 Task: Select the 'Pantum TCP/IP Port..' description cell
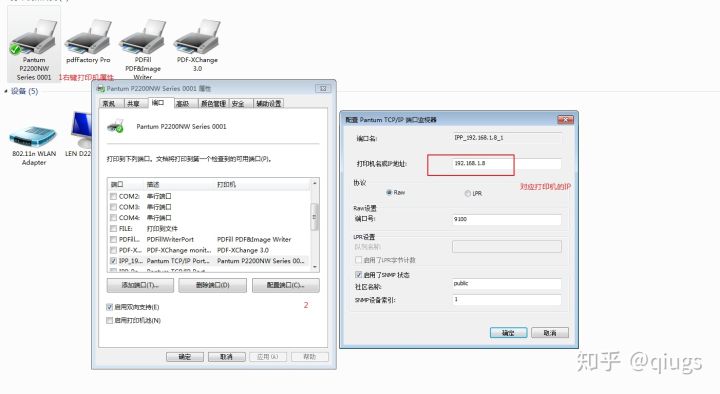pyautogui.click(x=178, y=261)
